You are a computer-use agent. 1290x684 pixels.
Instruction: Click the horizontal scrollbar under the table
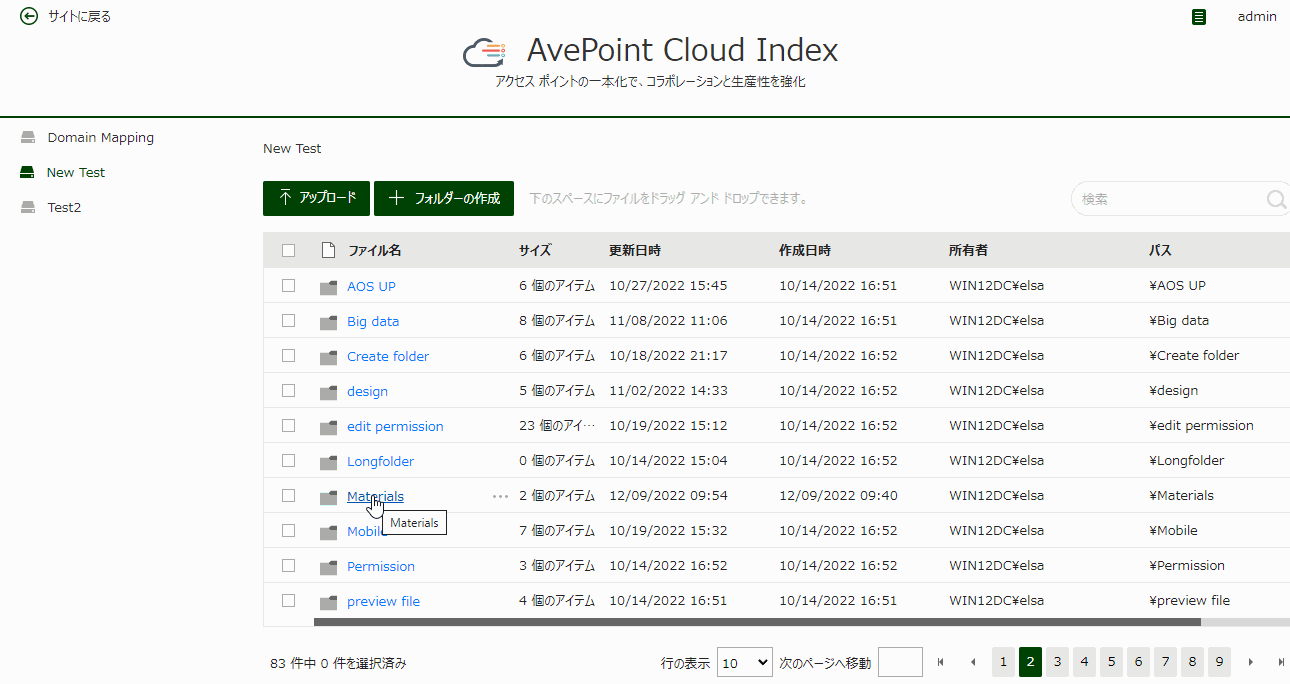pos(757,622)
